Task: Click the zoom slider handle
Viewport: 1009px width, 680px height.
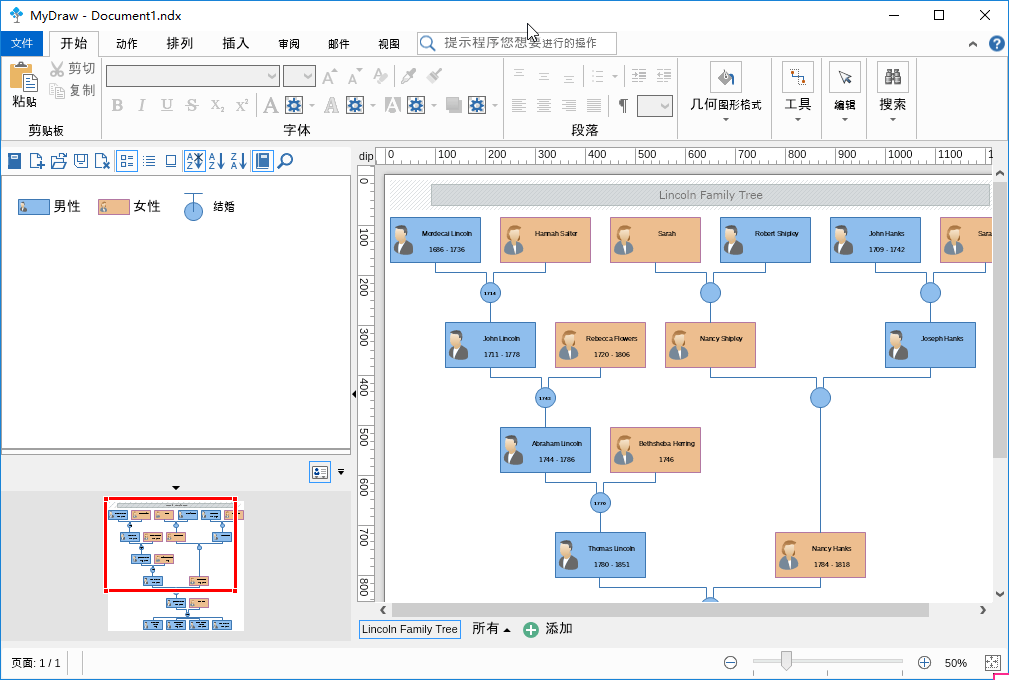Action: pyautogui.click(x=787, y=661)
